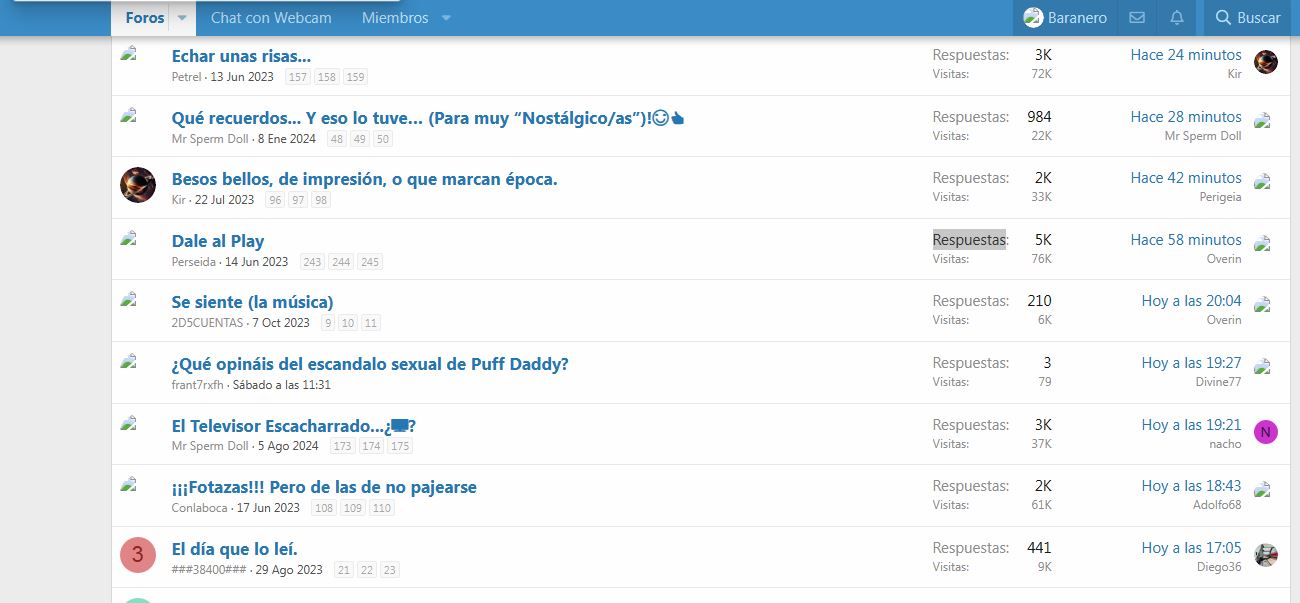Click the red number 3 avatar
The width and height of the screenshot is (1300, 603).
[138, 555]
